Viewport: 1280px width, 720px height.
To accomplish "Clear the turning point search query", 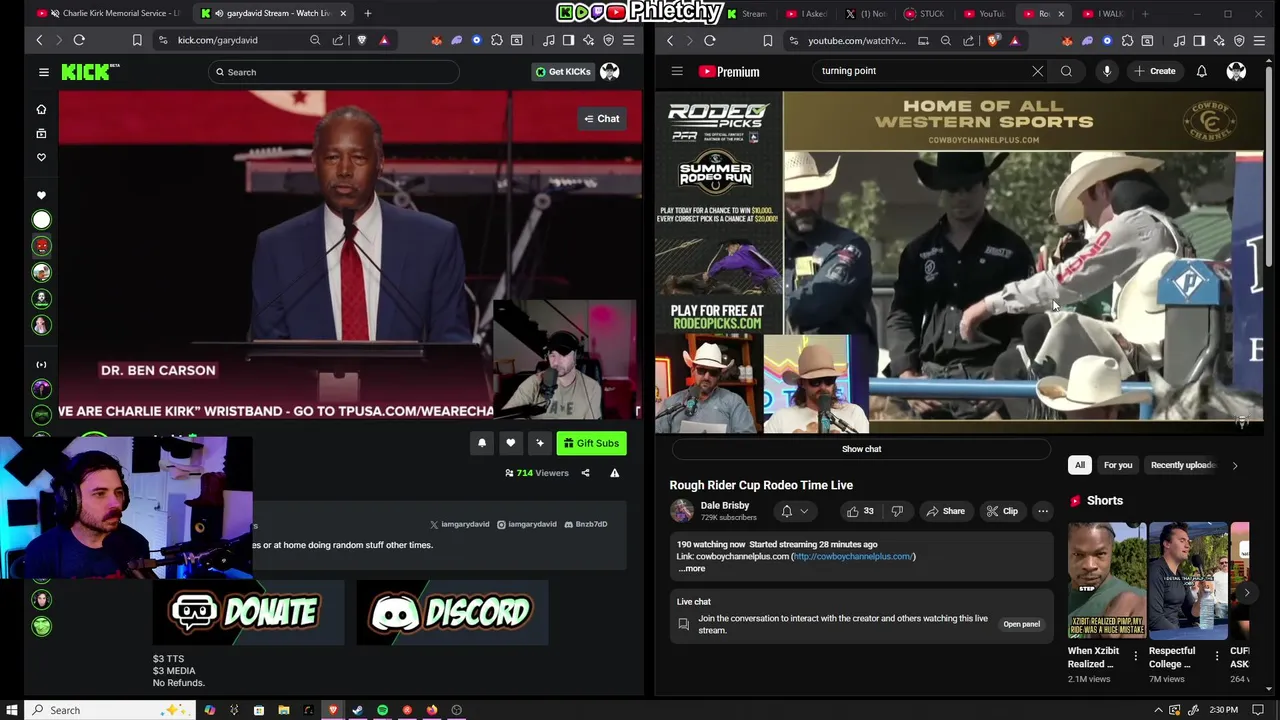I will [x=1037, y=71].
